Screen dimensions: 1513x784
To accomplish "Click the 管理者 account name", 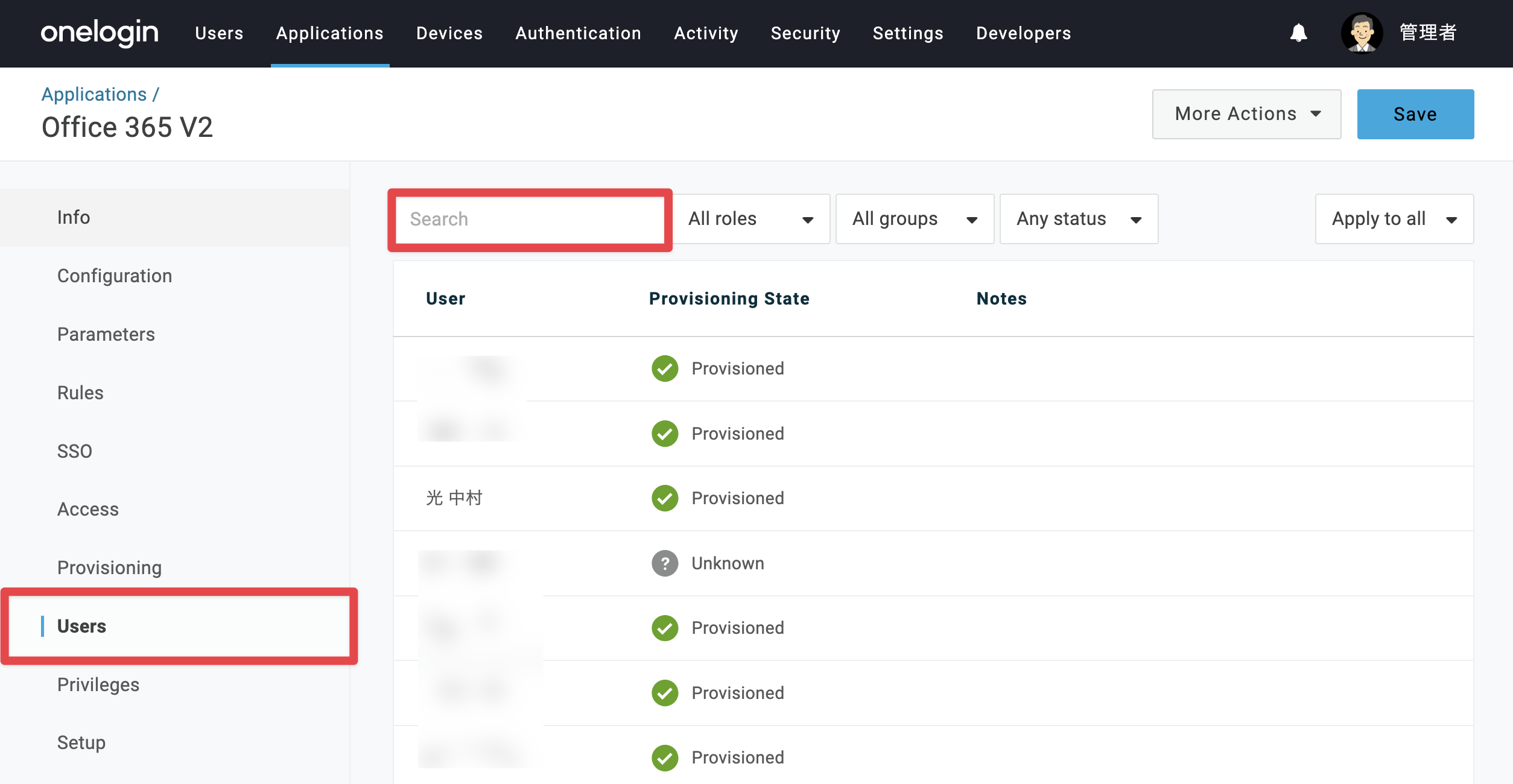I will tap(1429, 33).
